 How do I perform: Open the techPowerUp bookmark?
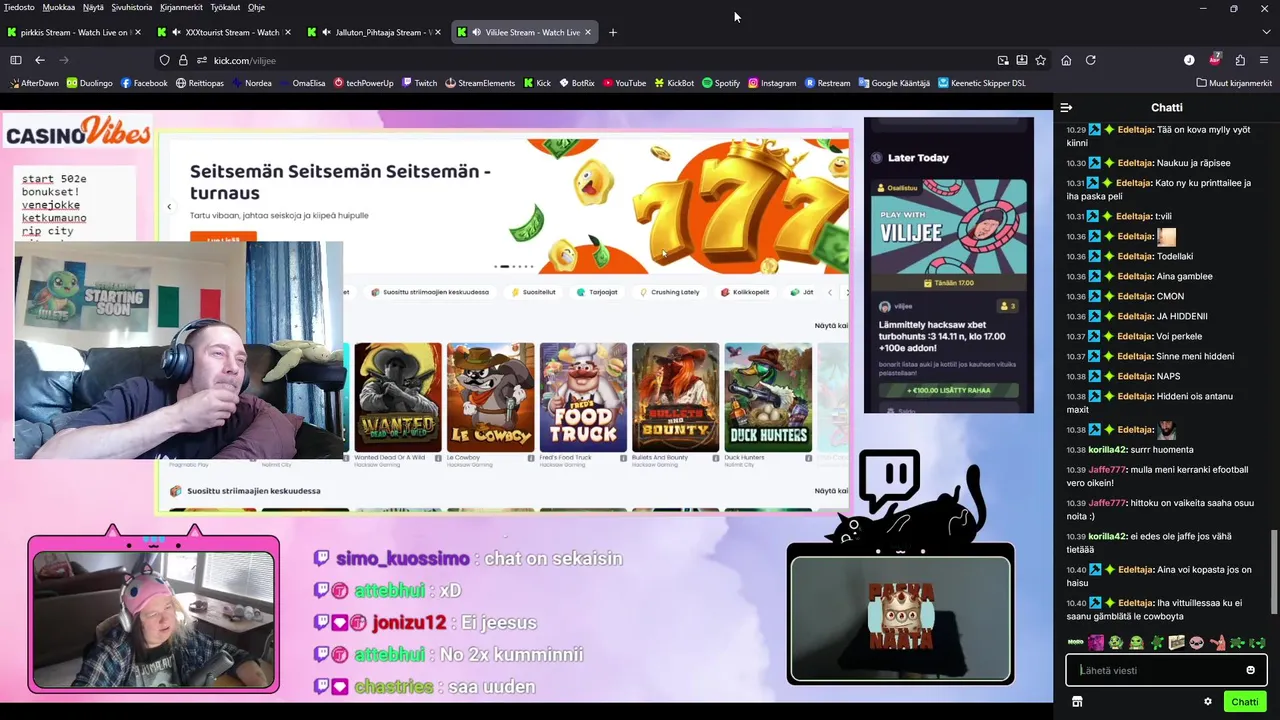[363, 83]
